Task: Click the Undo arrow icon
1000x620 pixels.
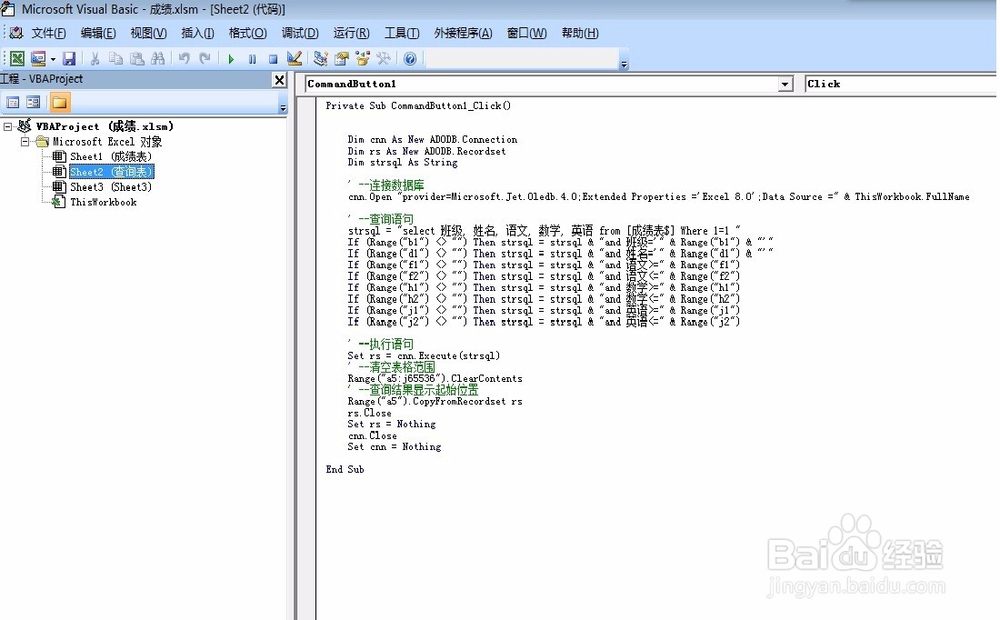Action: point(184,59)
